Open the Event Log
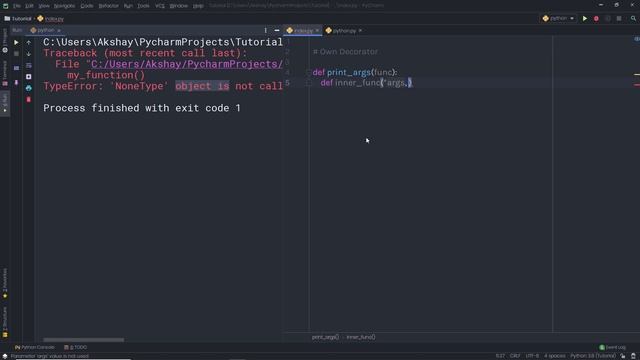The width and height of the screenshot is (640, 360). click(612, 347)
